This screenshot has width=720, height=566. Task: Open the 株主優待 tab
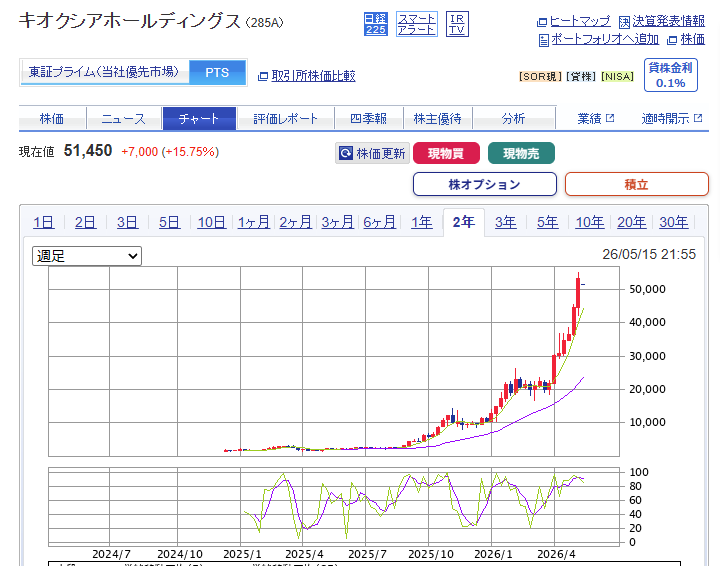(437, 118)
